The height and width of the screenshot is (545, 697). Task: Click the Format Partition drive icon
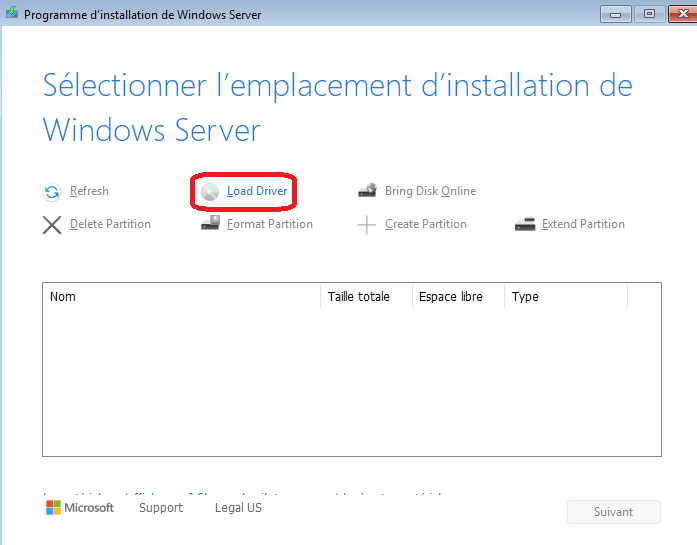[x=210, y=223]
